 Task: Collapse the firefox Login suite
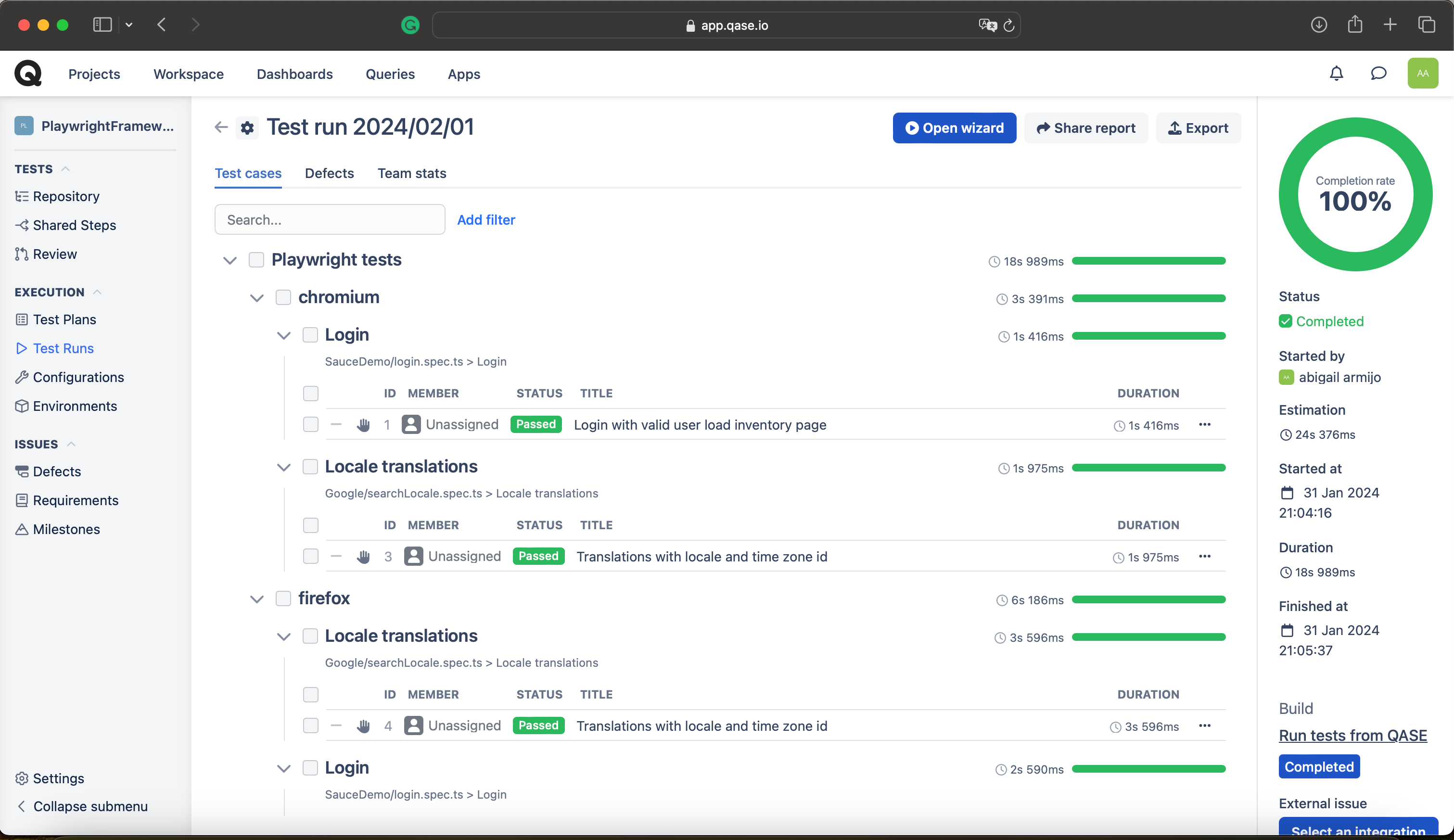pos(284,768)
